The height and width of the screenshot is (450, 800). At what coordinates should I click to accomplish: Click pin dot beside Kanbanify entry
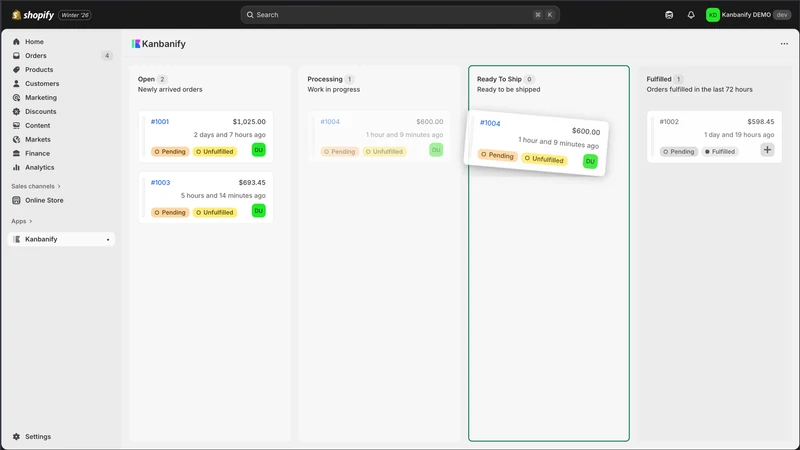point(108,240)
